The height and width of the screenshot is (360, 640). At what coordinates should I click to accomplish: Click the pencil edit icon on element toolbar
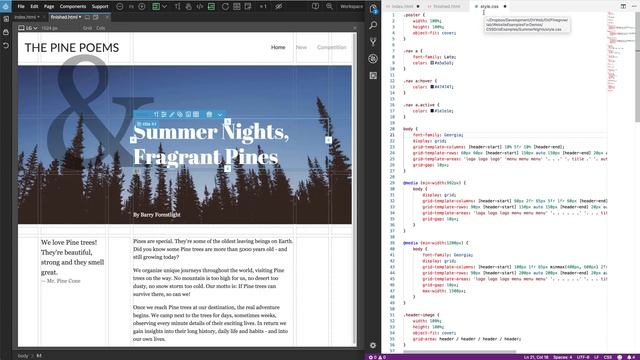click(172, 115)
